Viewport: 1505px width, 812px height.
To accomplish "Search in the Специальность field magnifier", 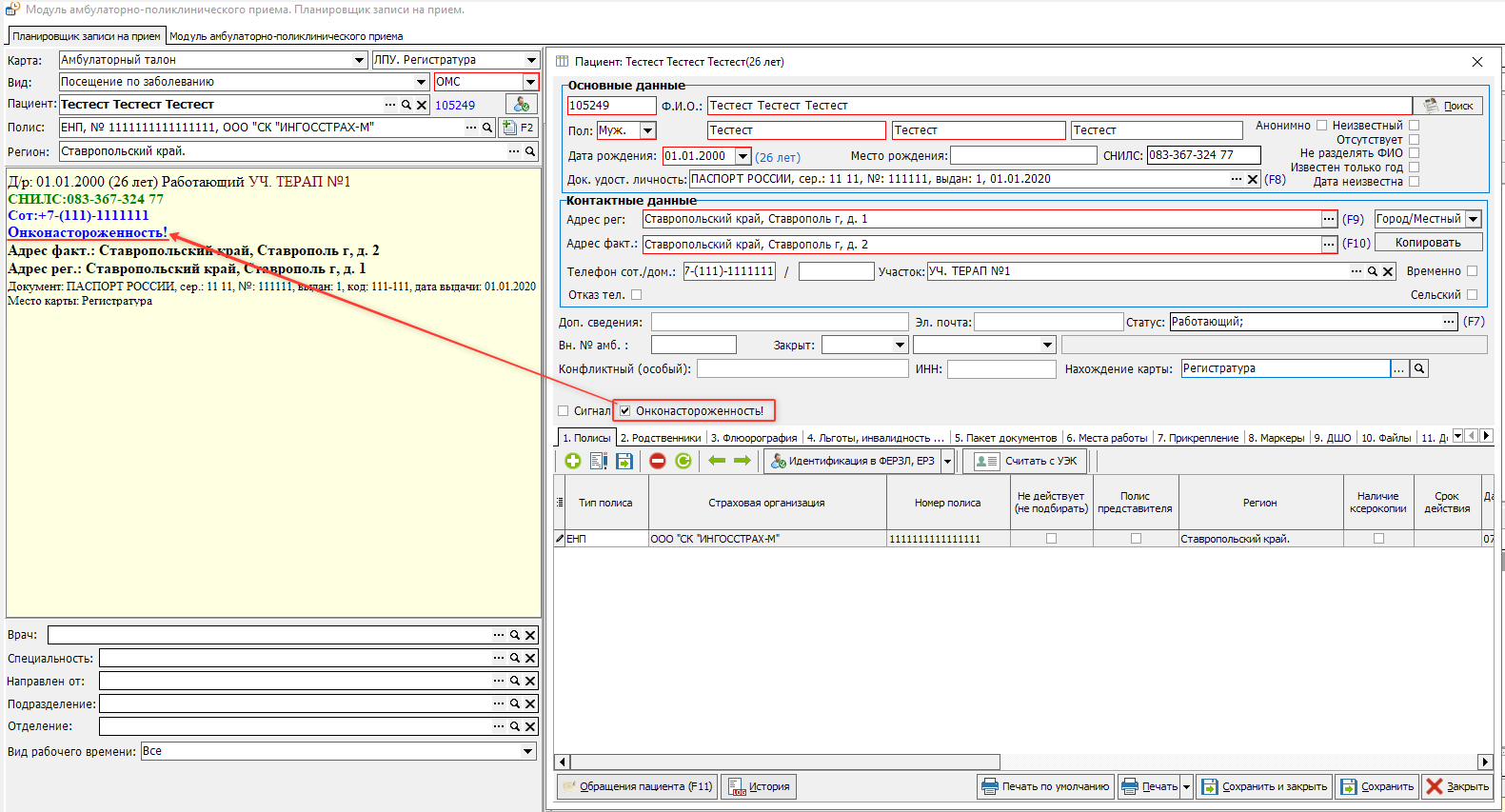I will coord(515,658).
